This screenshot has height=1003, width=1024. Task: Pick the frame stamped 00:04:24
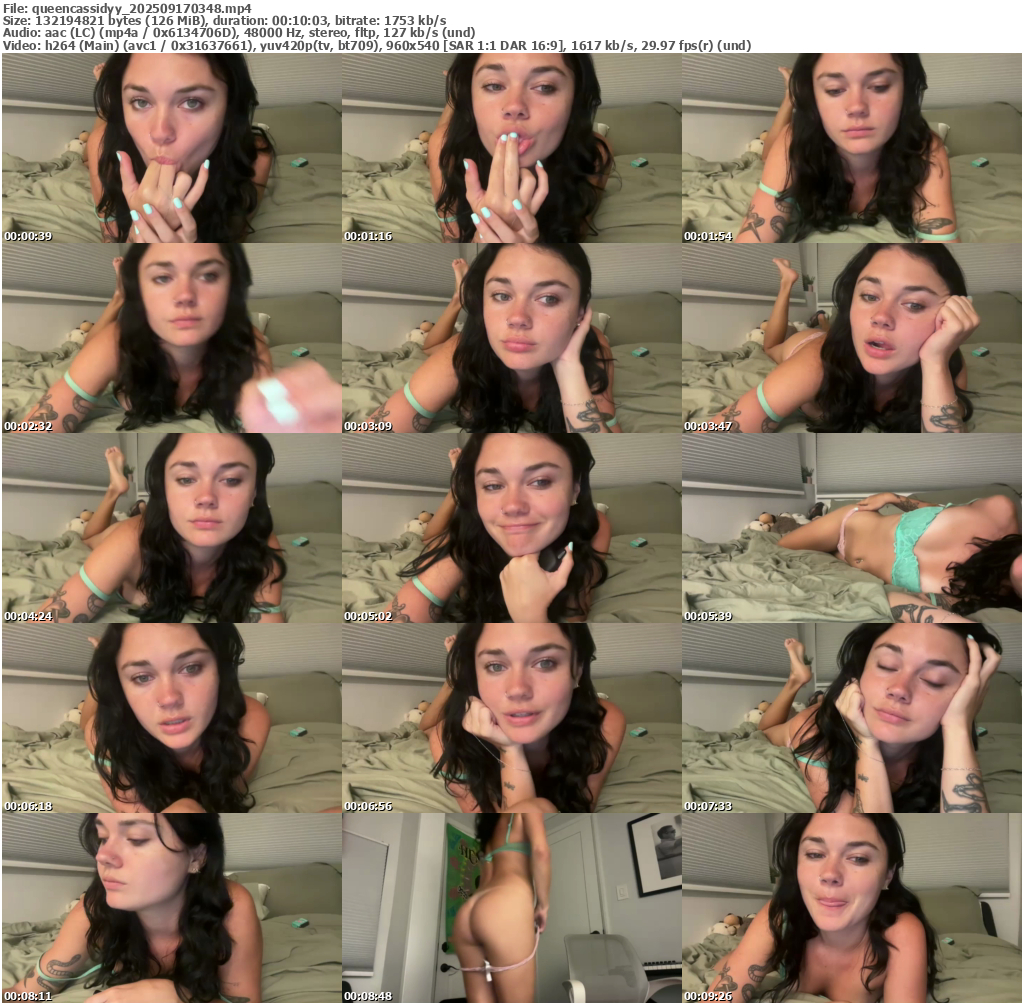tap(172, 528)
